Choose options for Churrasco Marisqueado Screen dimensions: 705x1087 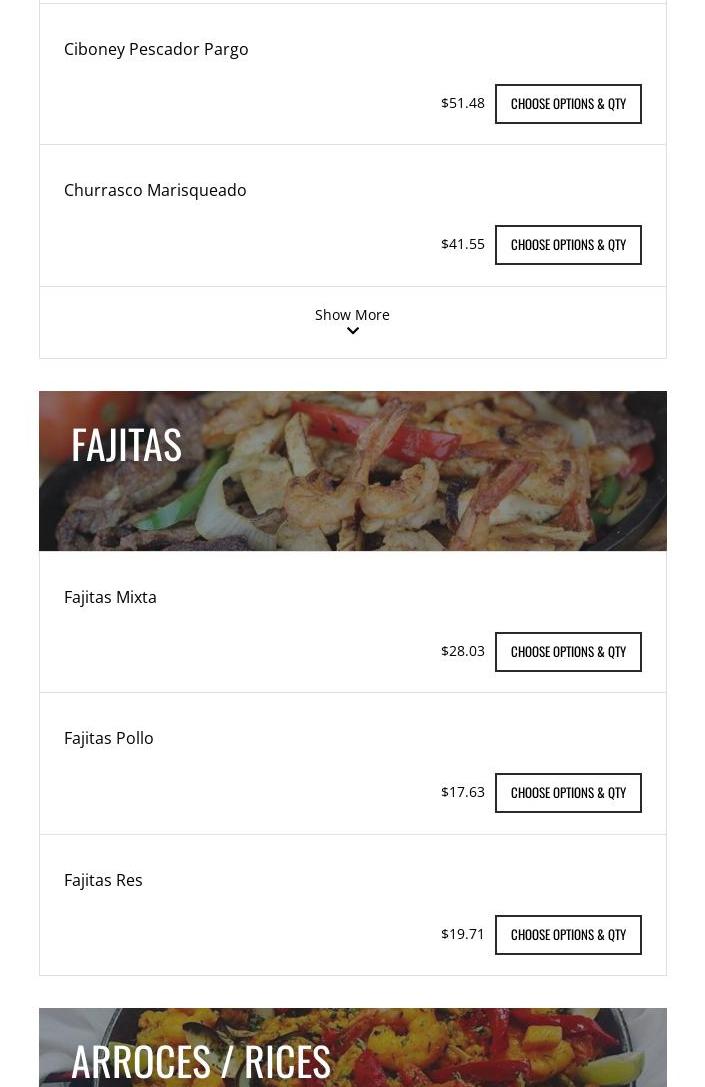click(x=568, y=245)
